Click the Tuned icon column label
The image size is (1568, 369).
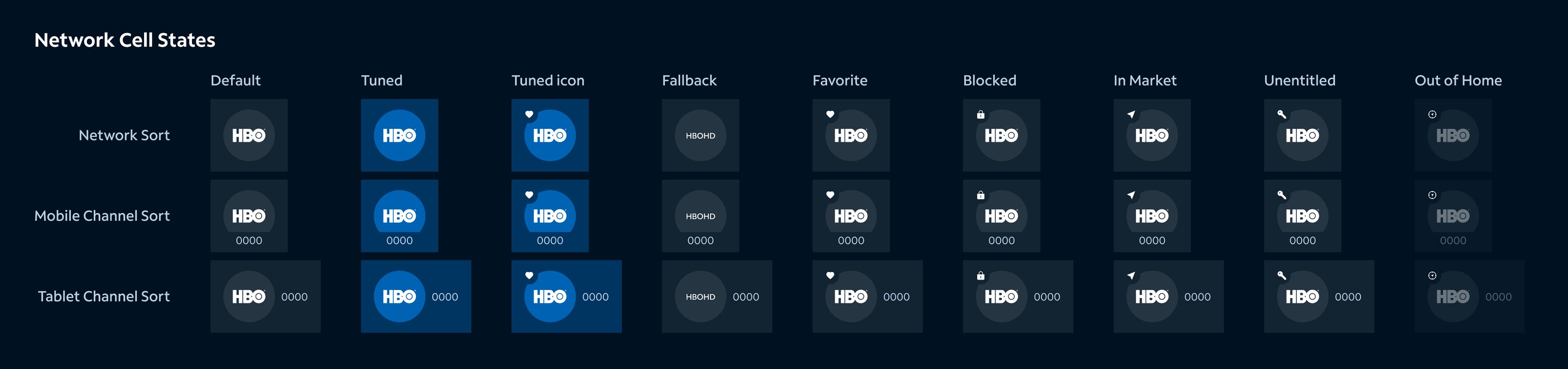click(548, 81)
